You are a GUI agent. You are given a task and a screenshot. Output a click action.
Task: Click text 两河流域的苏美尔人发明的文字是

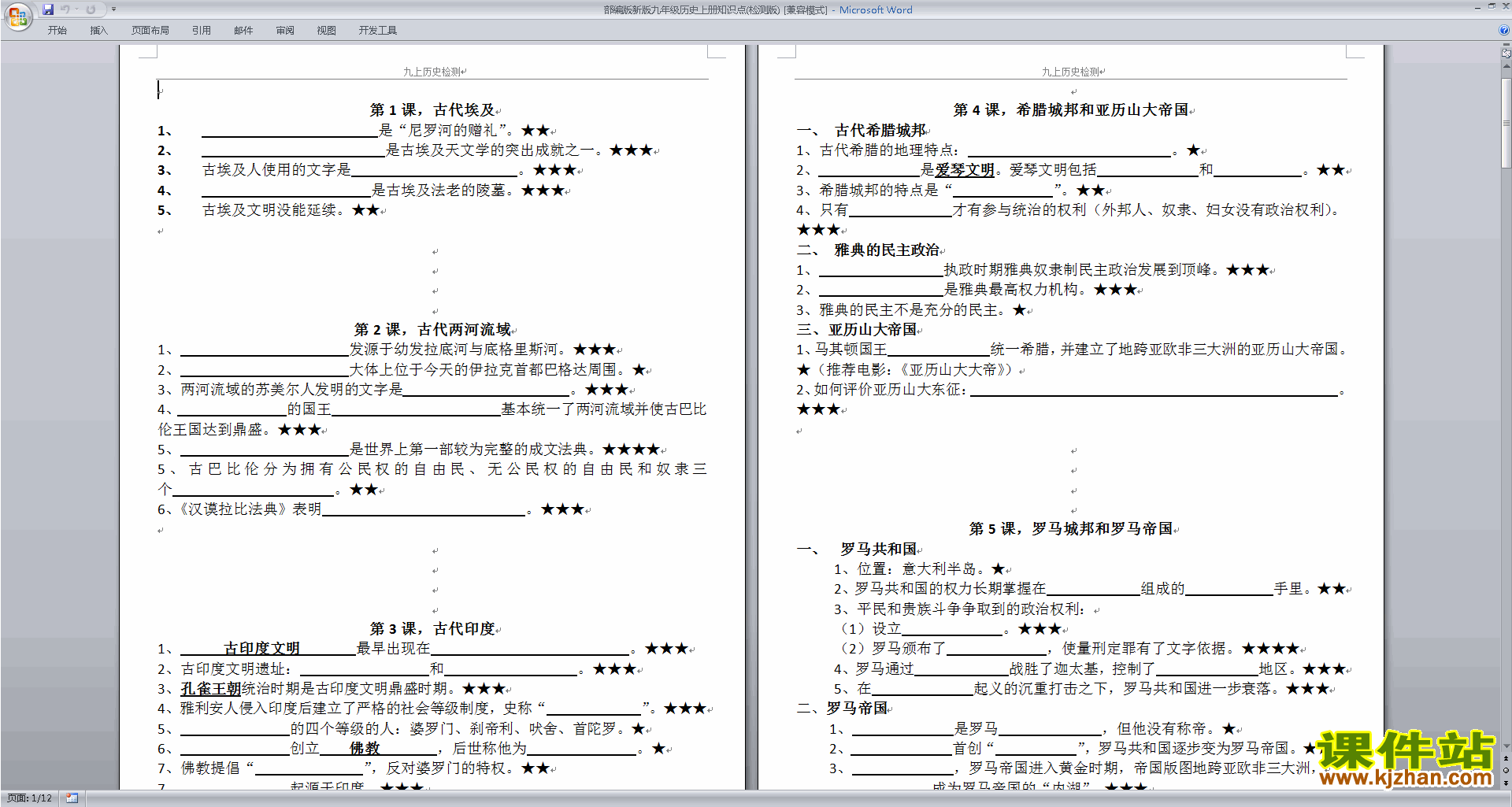(x=292, y=389)
